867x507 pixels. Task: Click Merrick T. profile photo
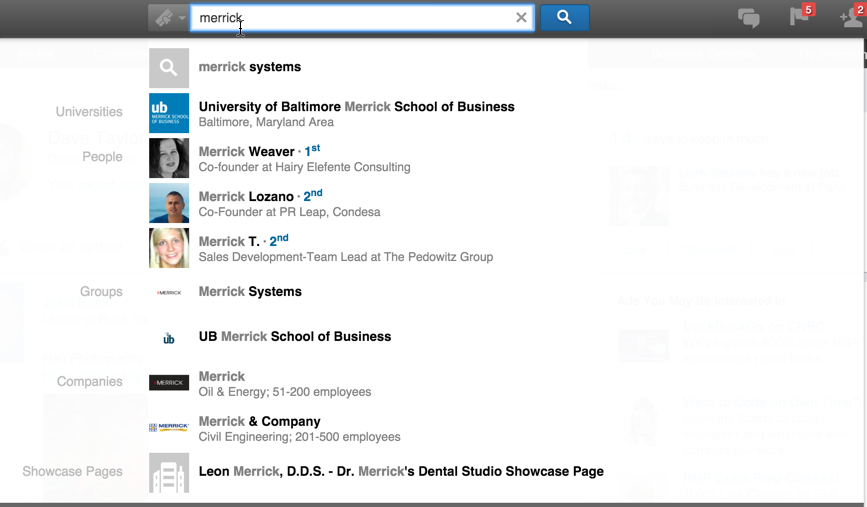coord(169,248)
